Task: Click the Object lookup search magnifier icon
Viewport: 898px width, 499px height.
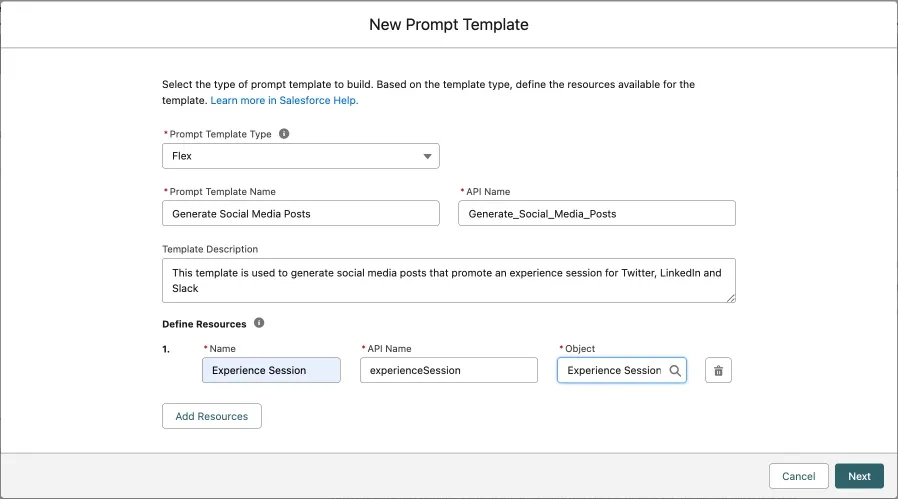Action: point(675,371)
